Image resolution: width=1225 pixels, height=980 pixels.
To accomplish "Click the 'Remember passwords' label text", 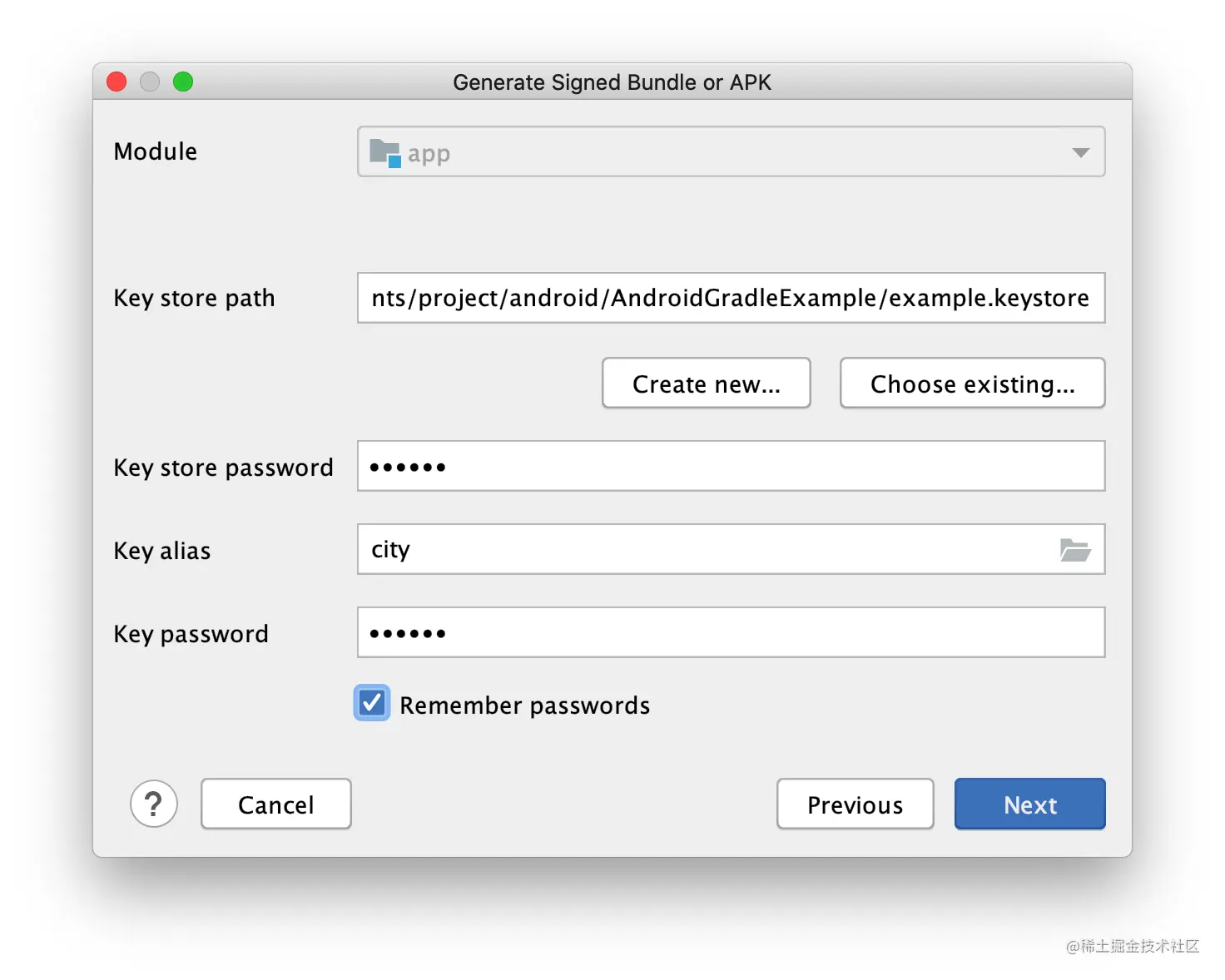I will (x=524, y=705).
